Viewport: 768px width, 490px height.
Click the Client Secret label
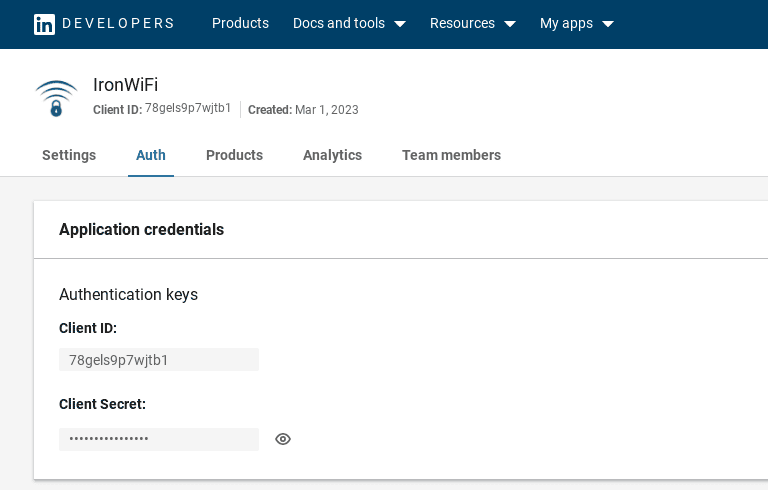(x=102, y=404)
